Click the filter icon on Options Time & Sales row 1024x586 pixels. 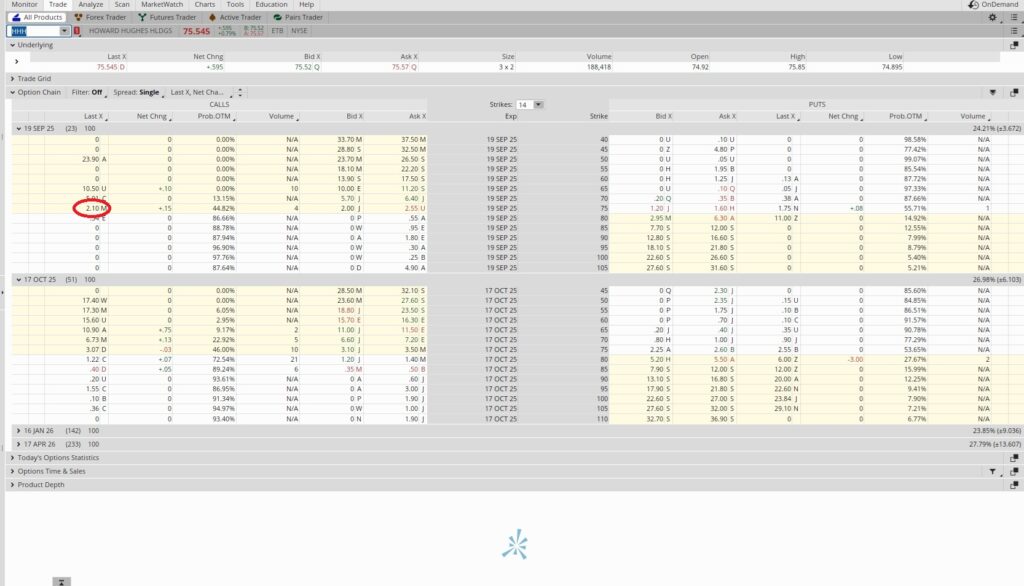tap(993, 471)
